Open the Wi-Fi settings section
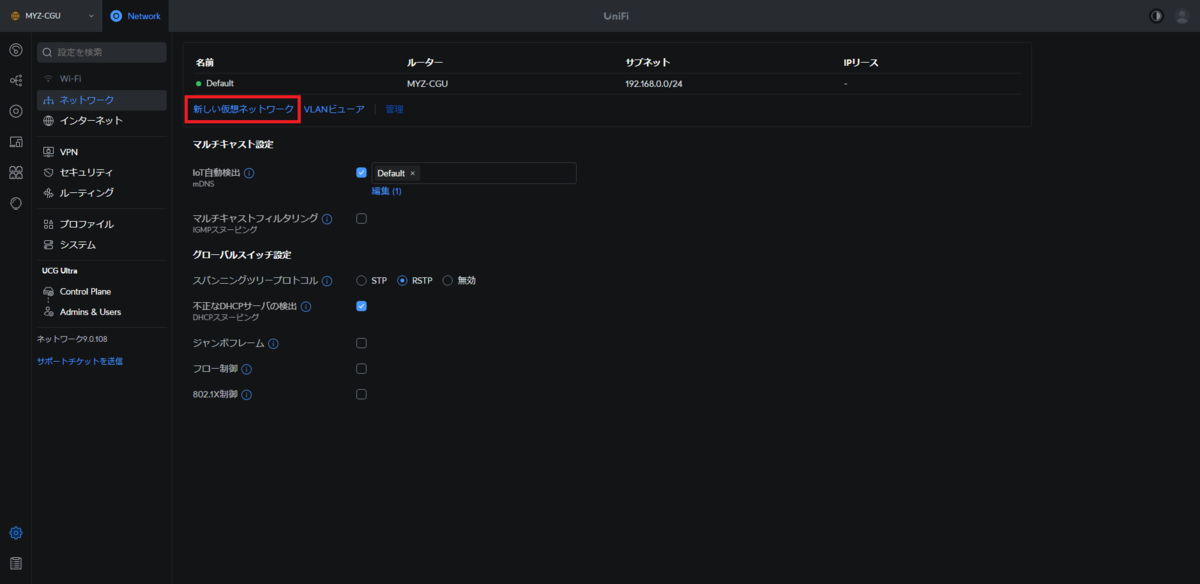 [102, 78]
